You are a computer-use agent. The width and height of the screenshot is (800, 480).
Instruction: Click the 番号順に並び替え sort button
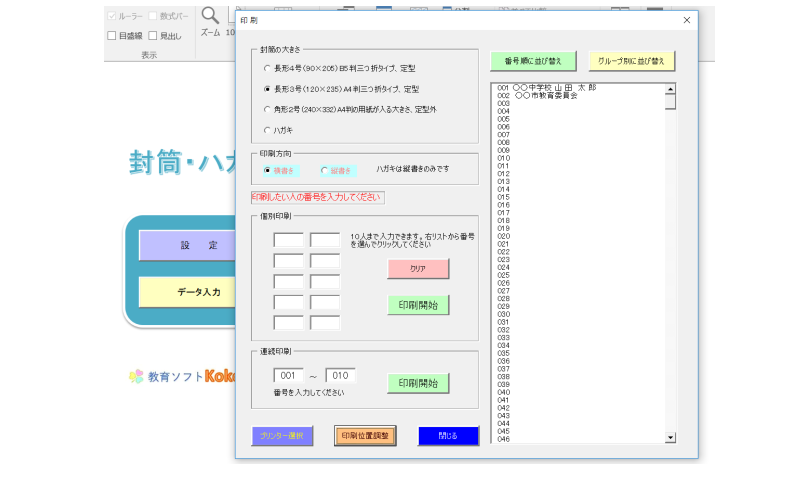[534, 61]
